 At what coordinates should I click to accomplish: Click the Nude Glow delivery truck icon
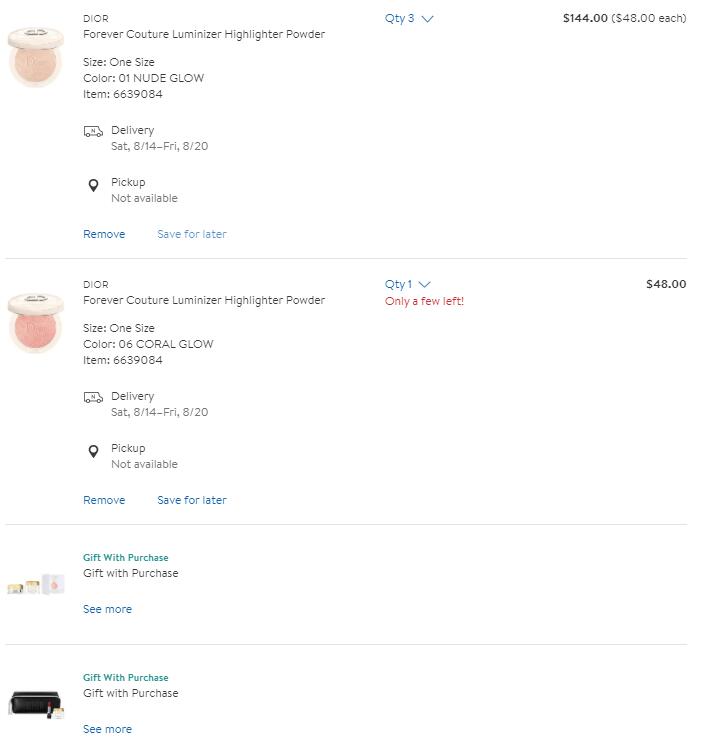[x=93, y=131]
